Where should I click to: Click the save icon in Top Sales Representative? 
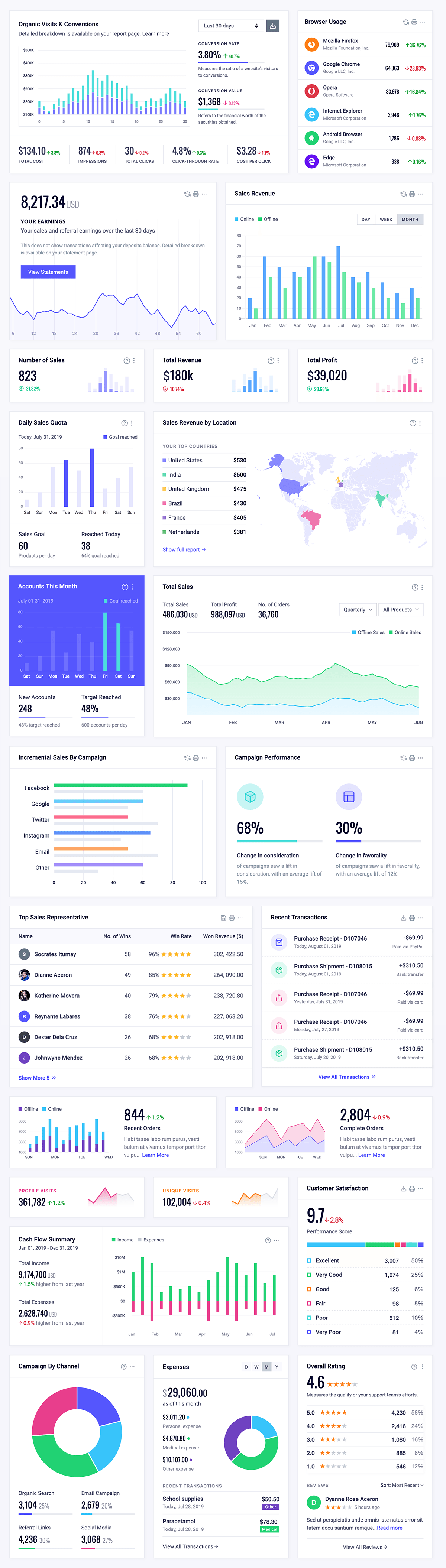[223, 918]
